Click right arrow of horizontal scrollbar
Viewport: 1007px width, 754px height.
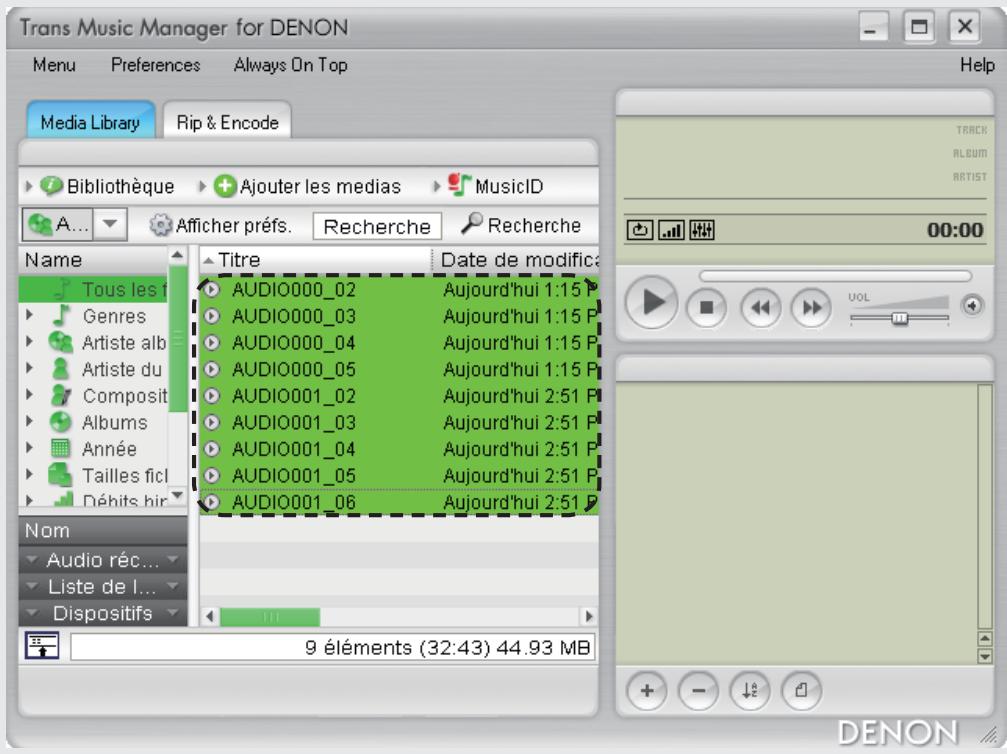[589, 617]
